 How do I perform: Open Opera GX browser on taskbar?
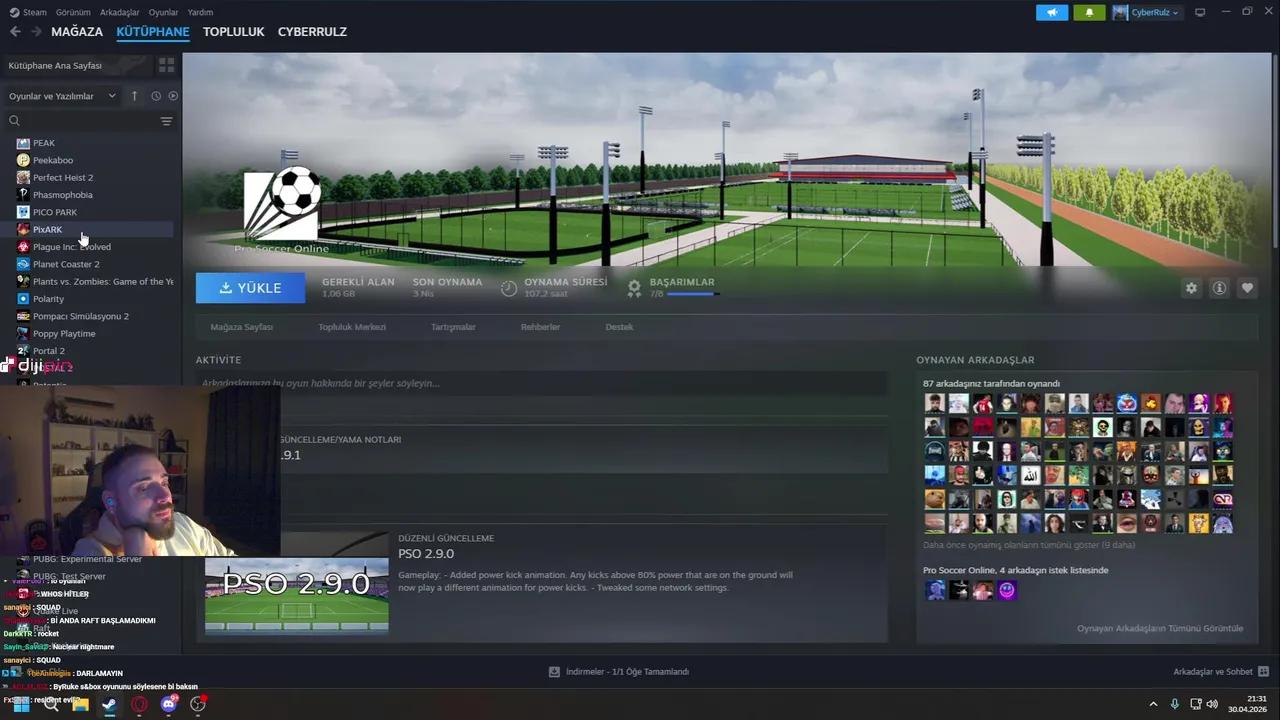click(x=139, y=704)
